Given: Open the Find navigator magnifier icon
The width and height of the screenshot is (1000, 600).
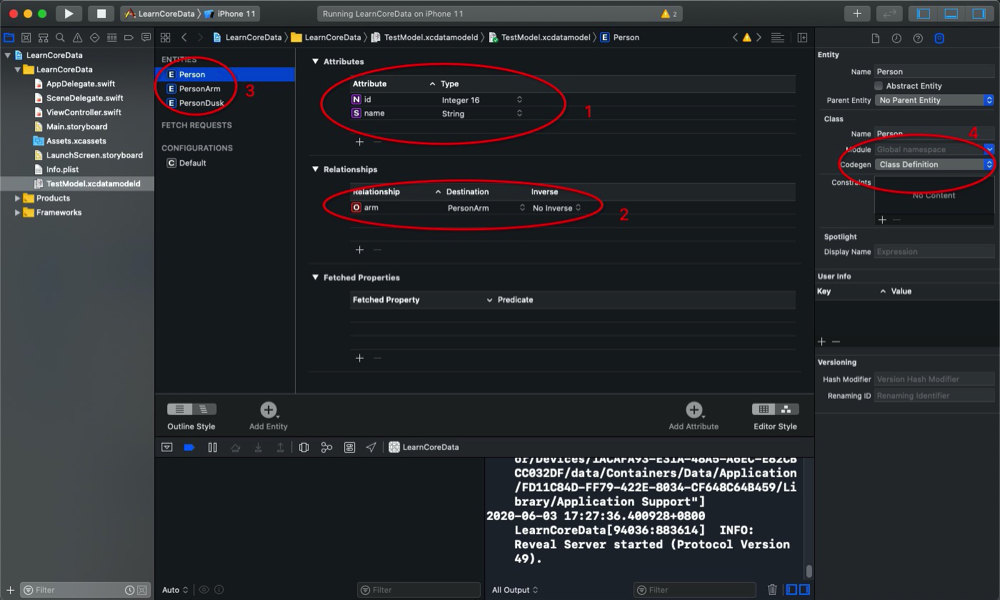Looking at the screenshot, I should pos(60,38).
